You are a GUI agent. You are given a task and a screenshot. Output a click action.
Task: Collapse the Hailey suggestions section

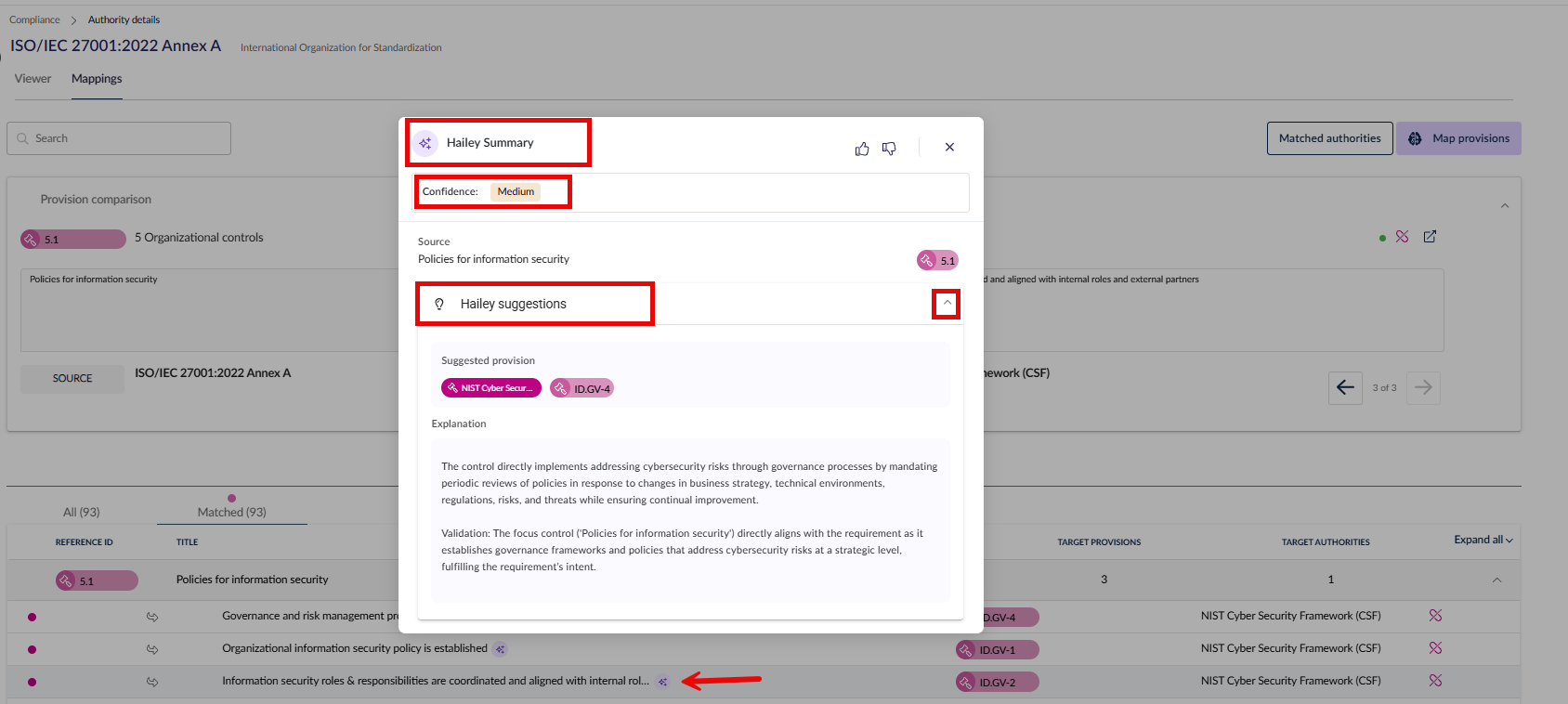947,304
